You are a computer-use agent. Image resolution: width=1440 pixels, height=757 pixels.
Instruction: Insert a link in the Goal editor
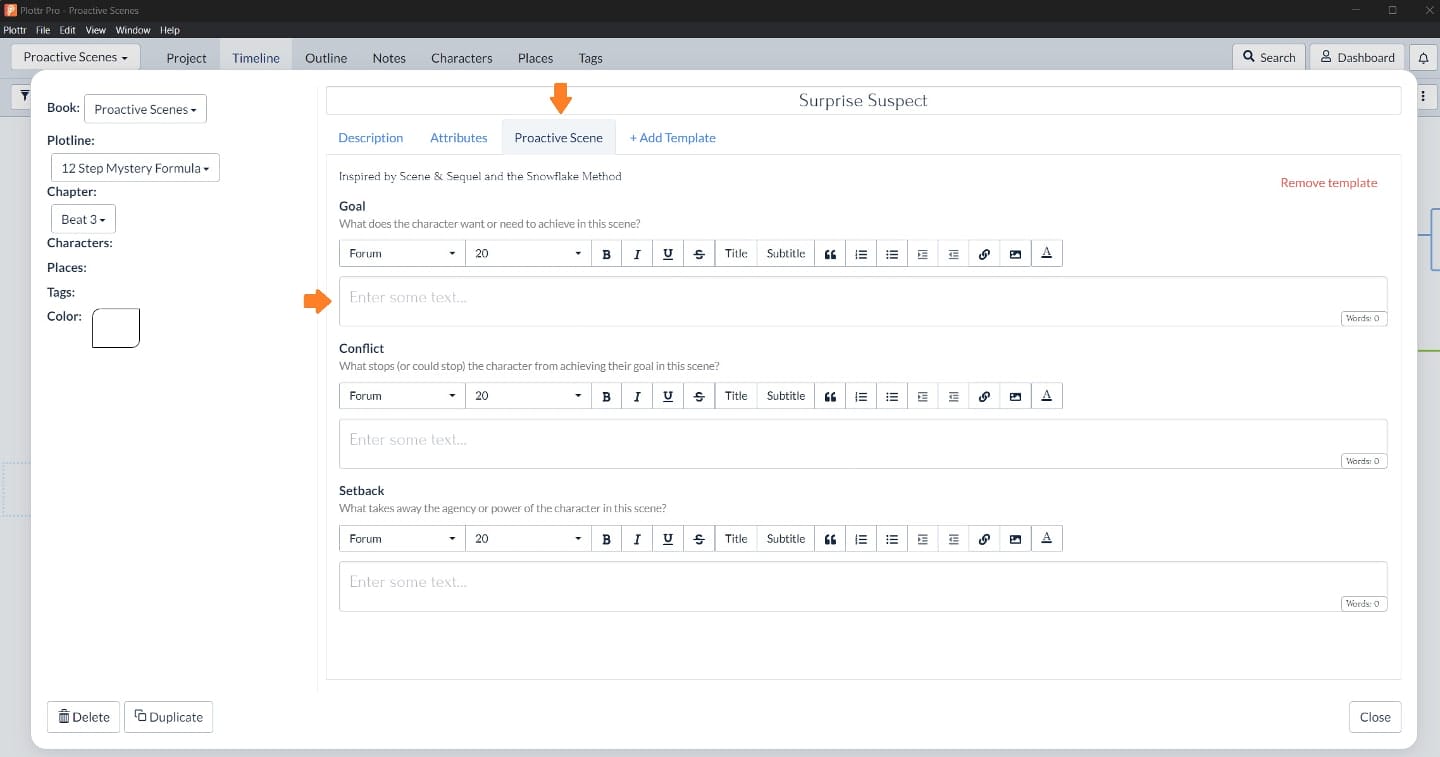pos(984,254)
